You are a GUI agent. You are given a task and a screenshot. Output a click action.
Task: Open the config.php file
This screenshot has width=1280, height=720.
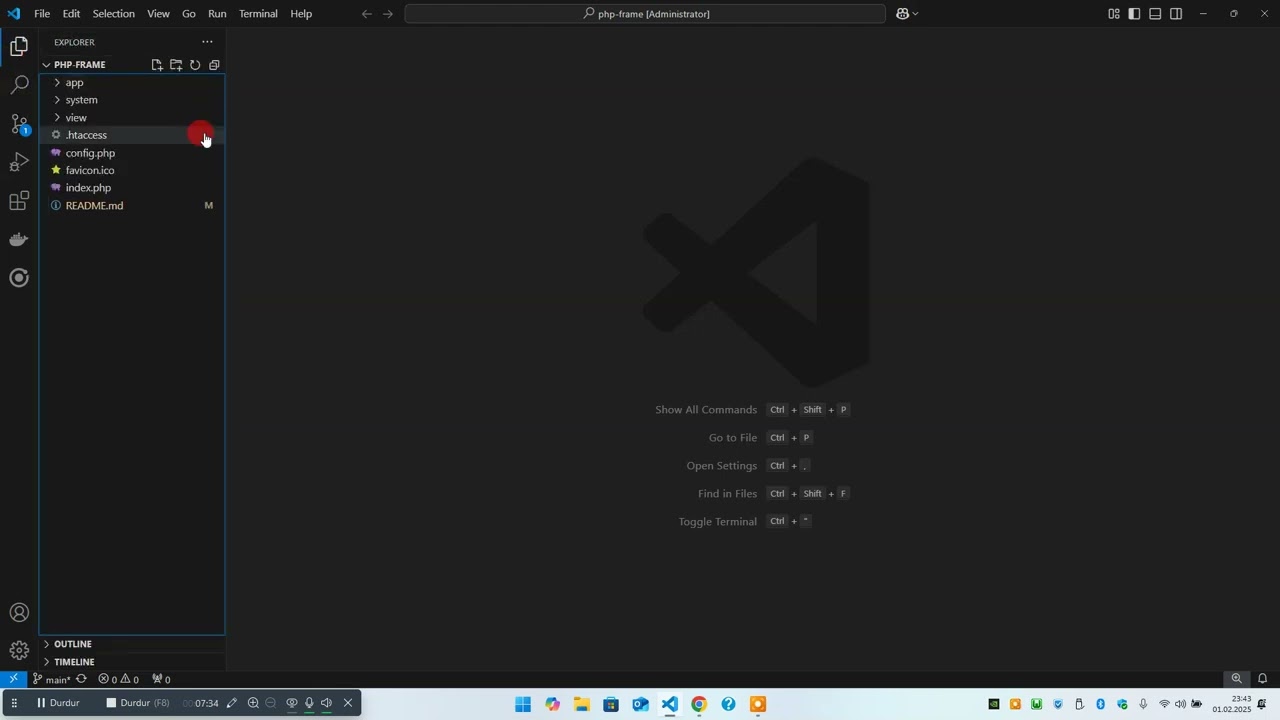132,153
